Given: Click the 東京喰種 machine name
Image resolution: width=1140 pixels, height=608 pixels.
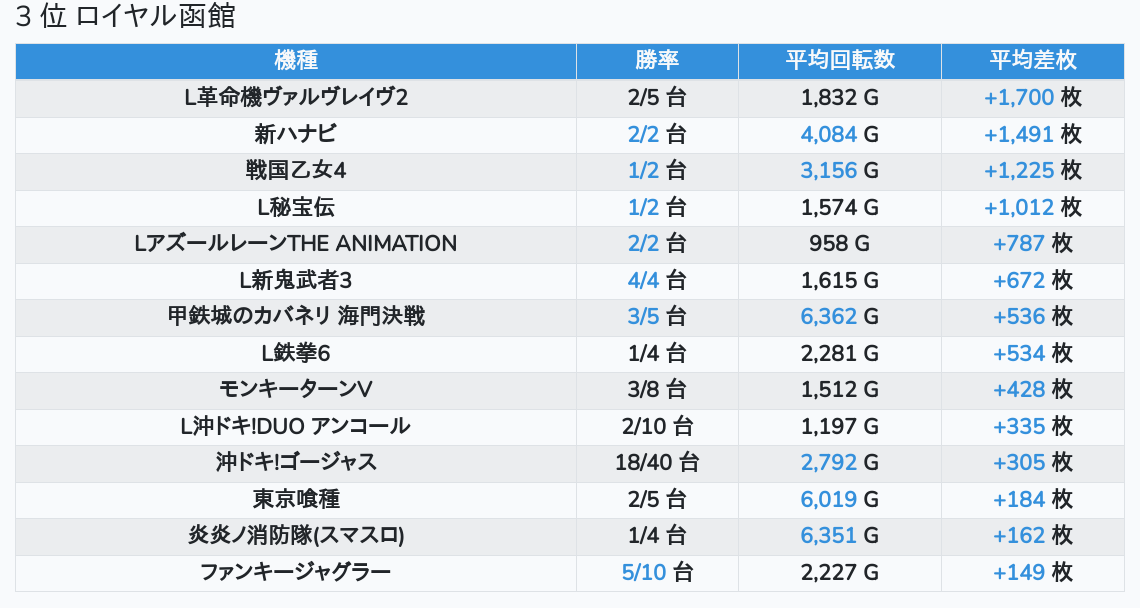Looking at the screenshot, I should [x=295, y=499].
